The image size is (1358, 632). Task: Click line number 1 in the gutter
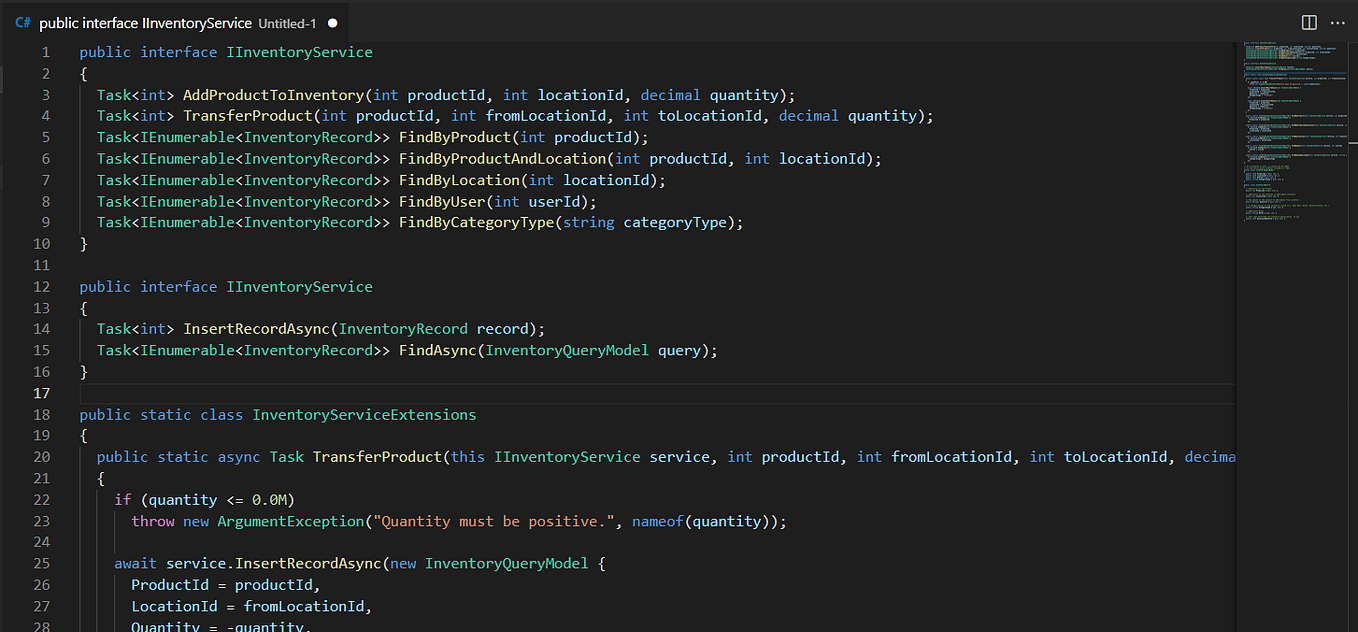45,51
